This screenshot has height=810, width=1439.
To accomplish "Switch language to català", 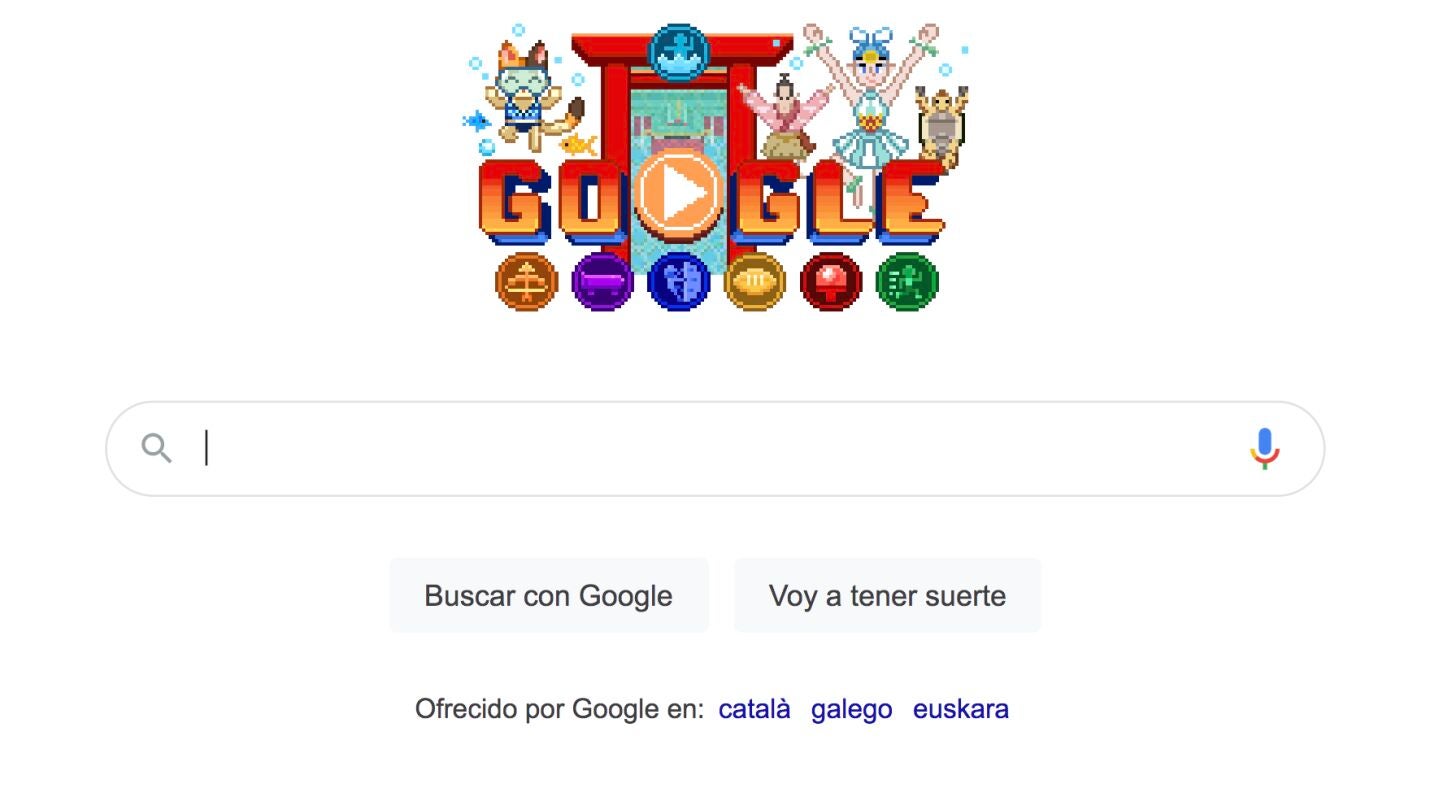I will click(x=754, y=709).
